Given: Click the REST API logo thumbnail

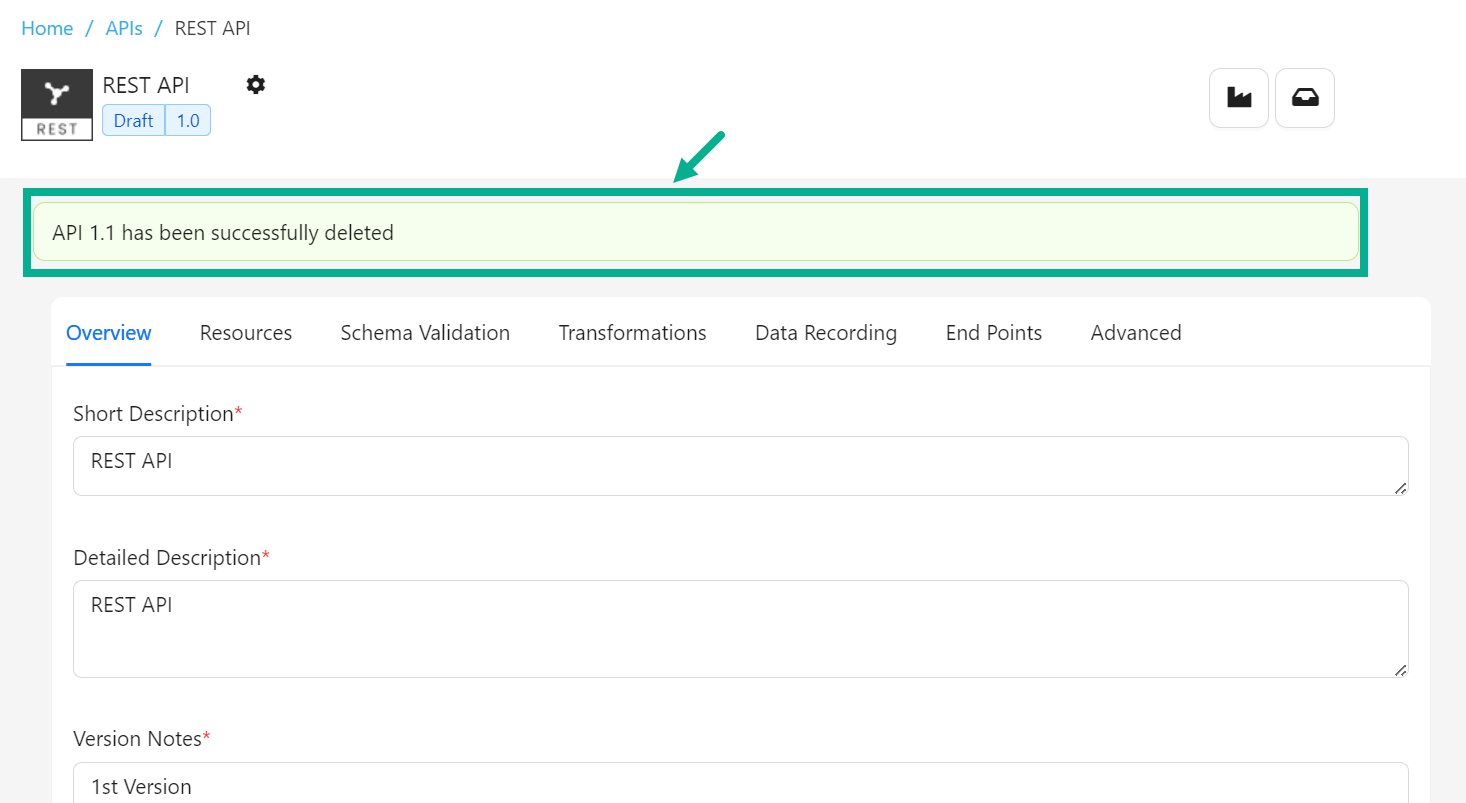Looking at the screenshot, I should [x=57, y=105].
